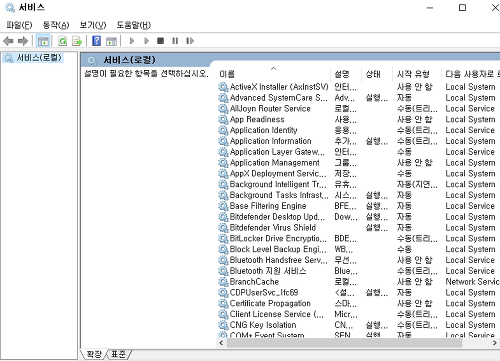Select AppX Deployment Service row
Viewport: 500px width, 361px height.
coord(278,174)
